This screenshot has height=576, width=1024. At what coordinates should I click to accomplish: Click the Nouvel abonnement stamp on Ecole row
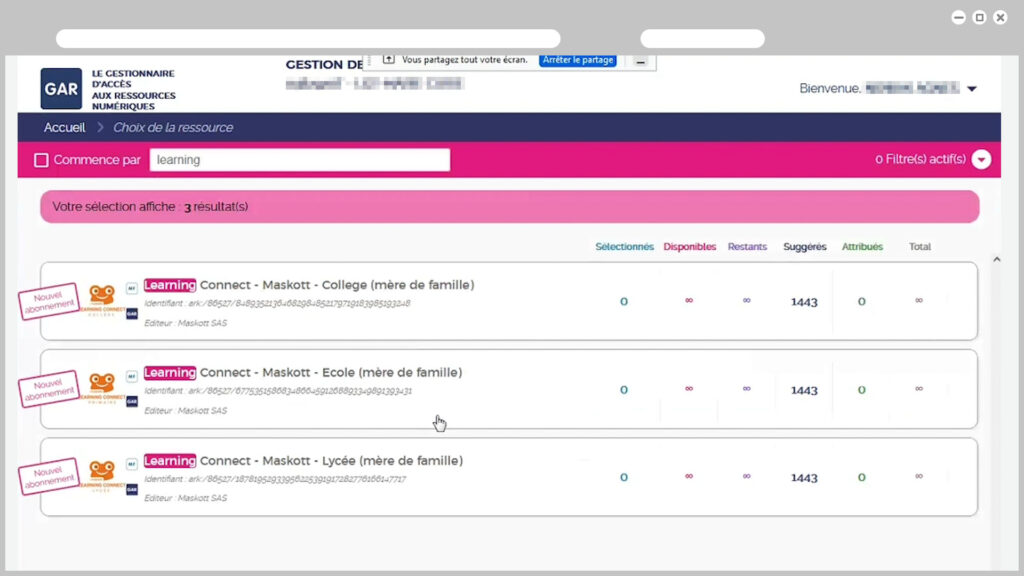pos(49,389)
